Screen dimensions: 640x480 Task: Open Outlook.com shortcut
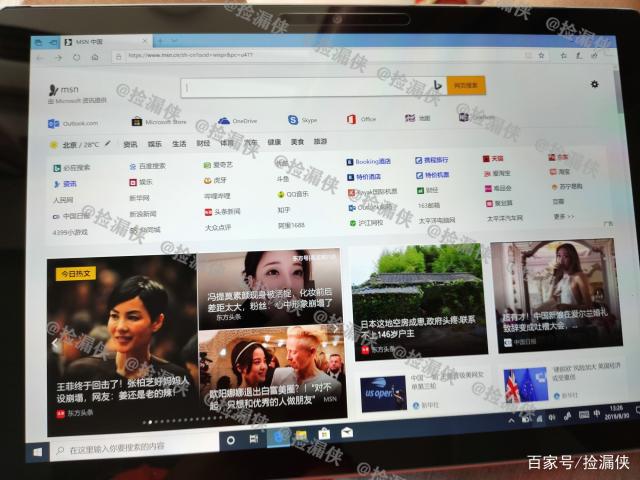[73, 123]
